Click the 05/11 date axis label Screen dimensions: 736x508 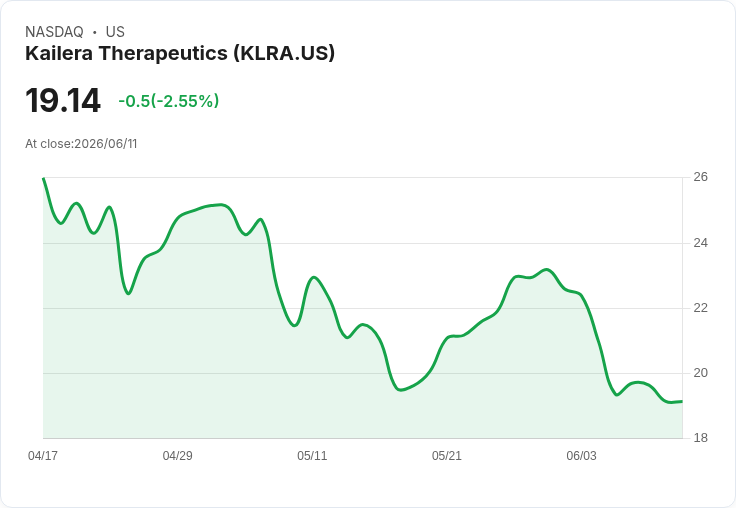click(x=312, y=455)
